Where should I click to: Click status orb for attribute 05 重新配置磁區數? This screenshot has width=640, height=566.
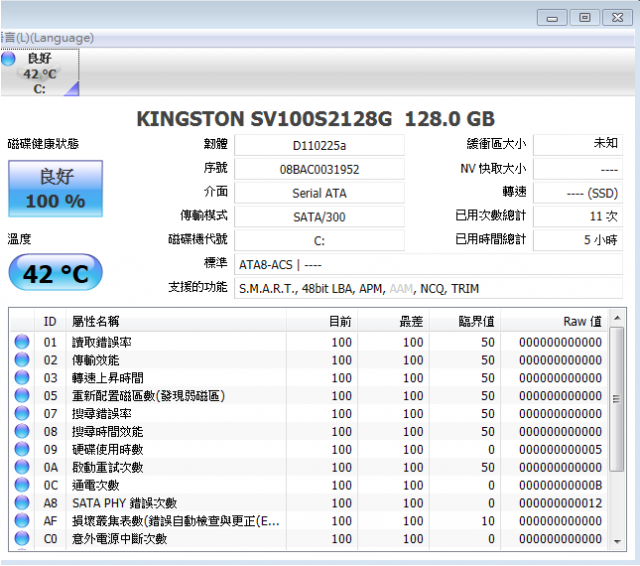[22, 395]
